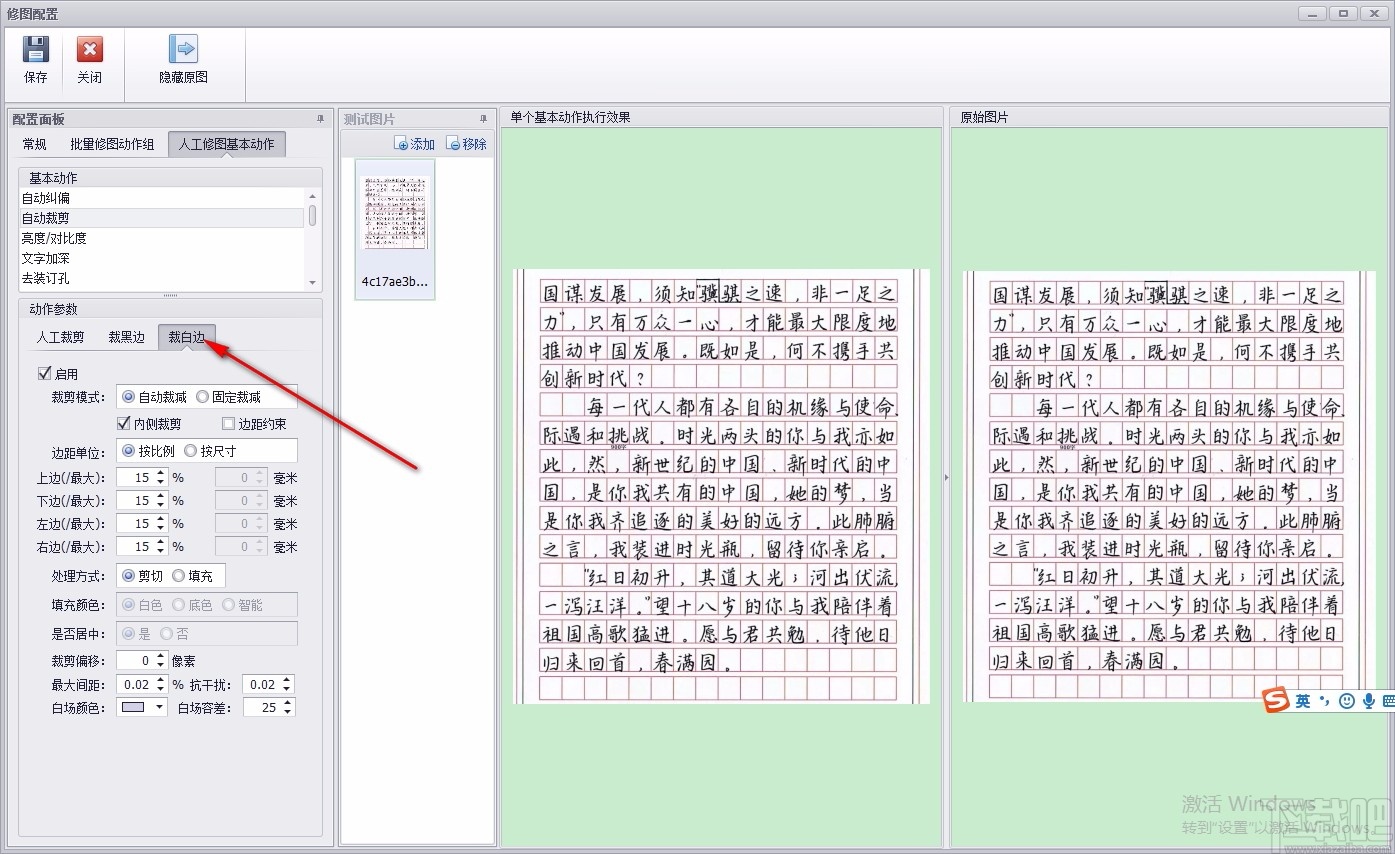Click the Sogou microphone voice input icon

tap(1369, 701)
